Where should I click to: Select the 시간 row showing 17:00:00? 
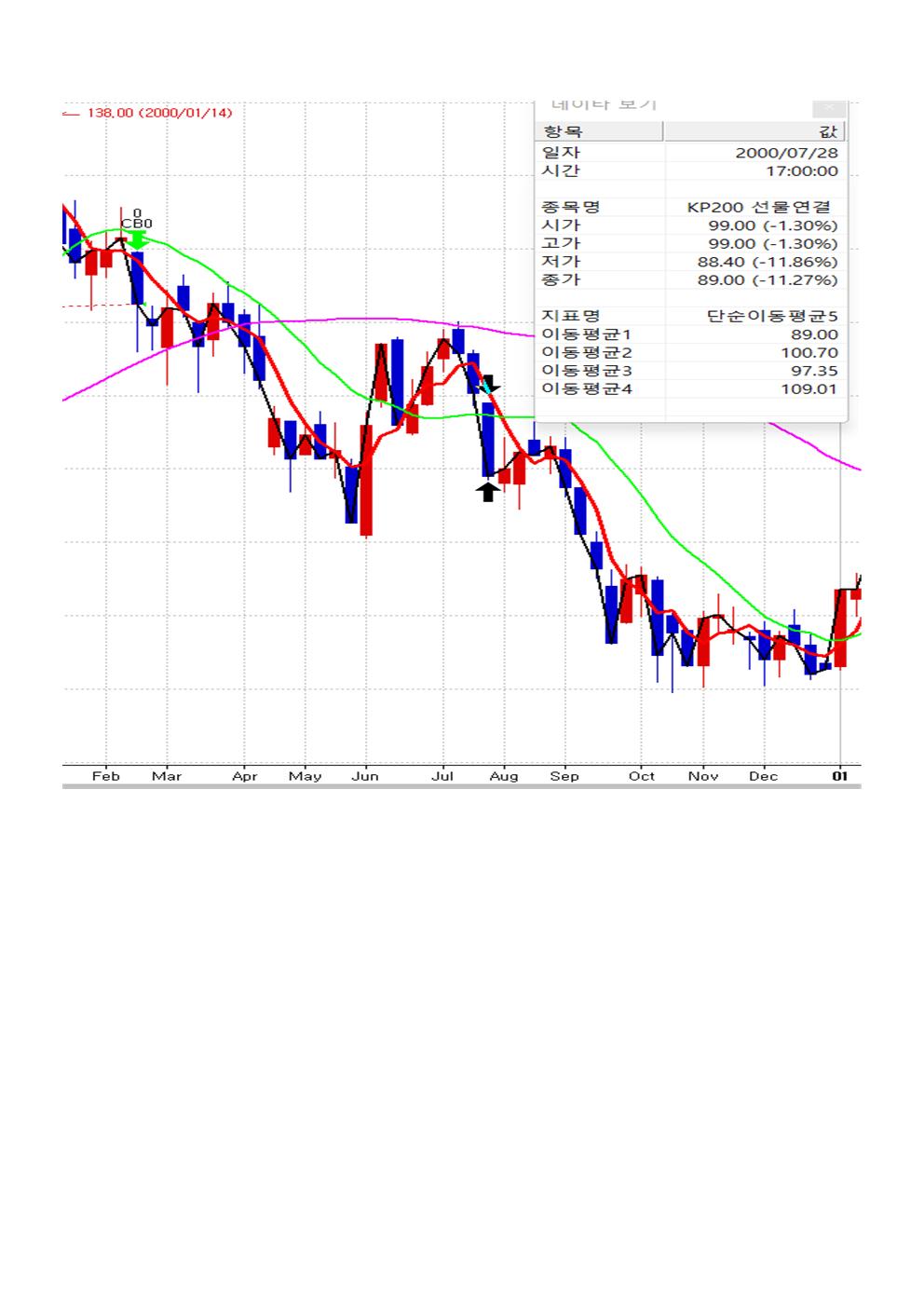click(690, 171)
